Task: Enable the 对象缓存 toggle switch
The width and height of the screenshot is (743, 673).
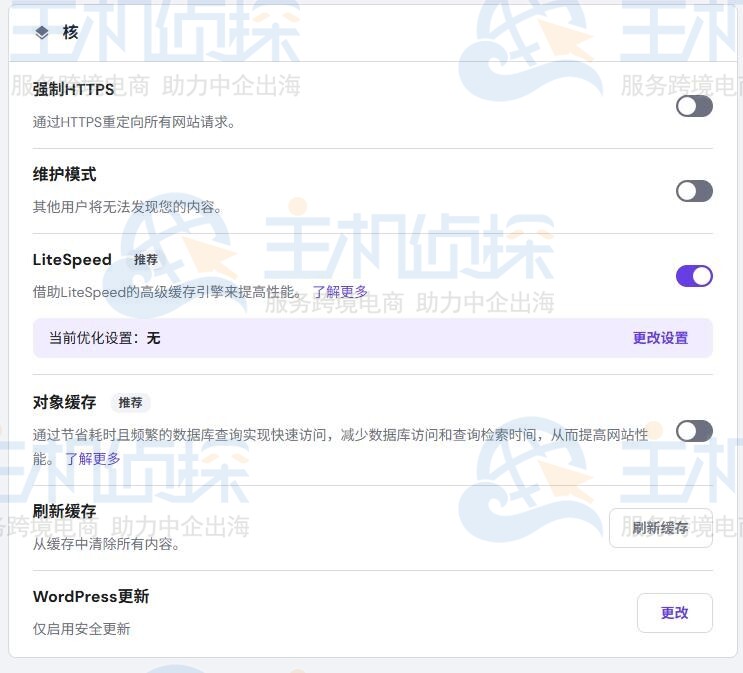Action: [x=694, y=431]
